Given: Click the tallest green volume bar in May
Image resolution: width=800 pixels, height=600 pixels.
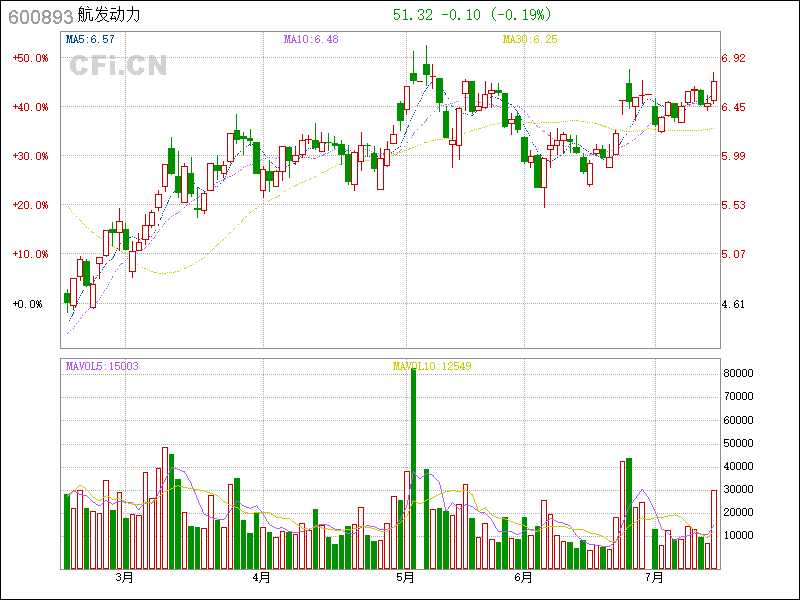Looking at the screenshot, I should point(413,468).
